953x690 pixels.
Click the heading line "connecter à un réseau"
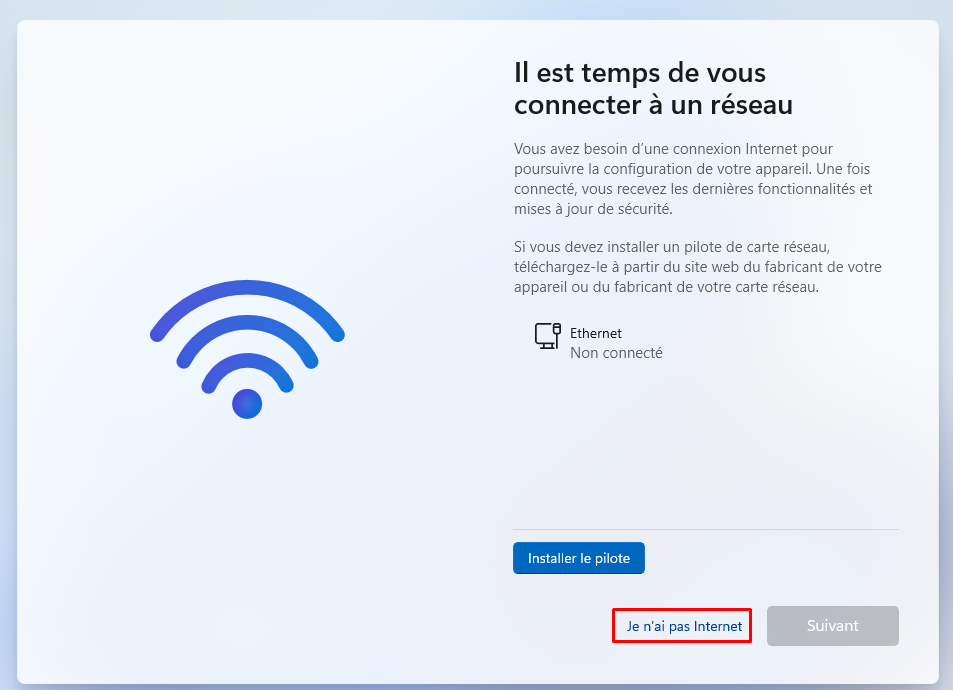point(653,105)
